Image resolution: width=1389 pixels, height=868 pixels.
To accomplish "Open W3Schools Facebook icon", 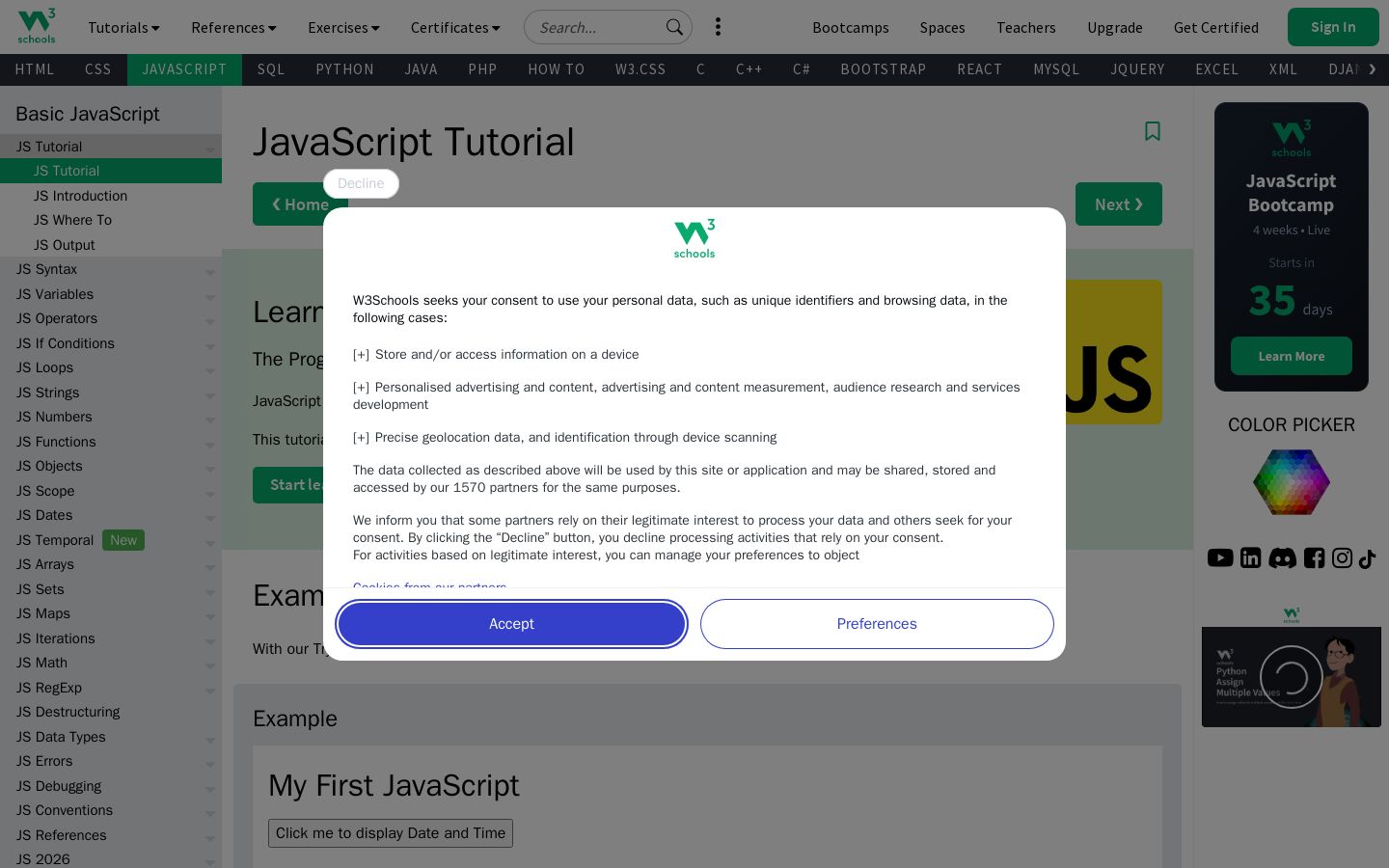I will [1314, 557].
